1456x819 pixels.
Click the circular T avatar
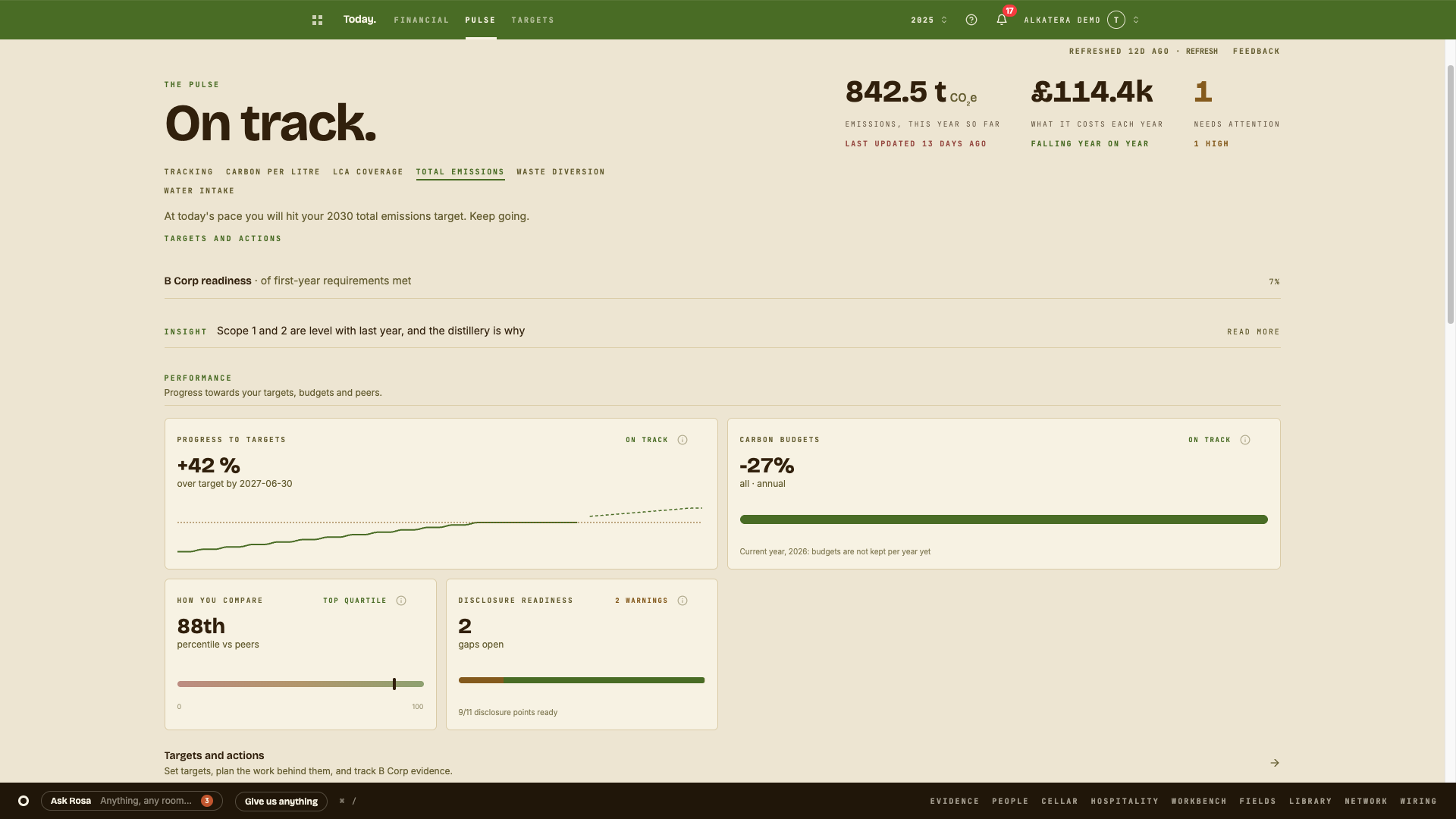(x=1116, y=20)
